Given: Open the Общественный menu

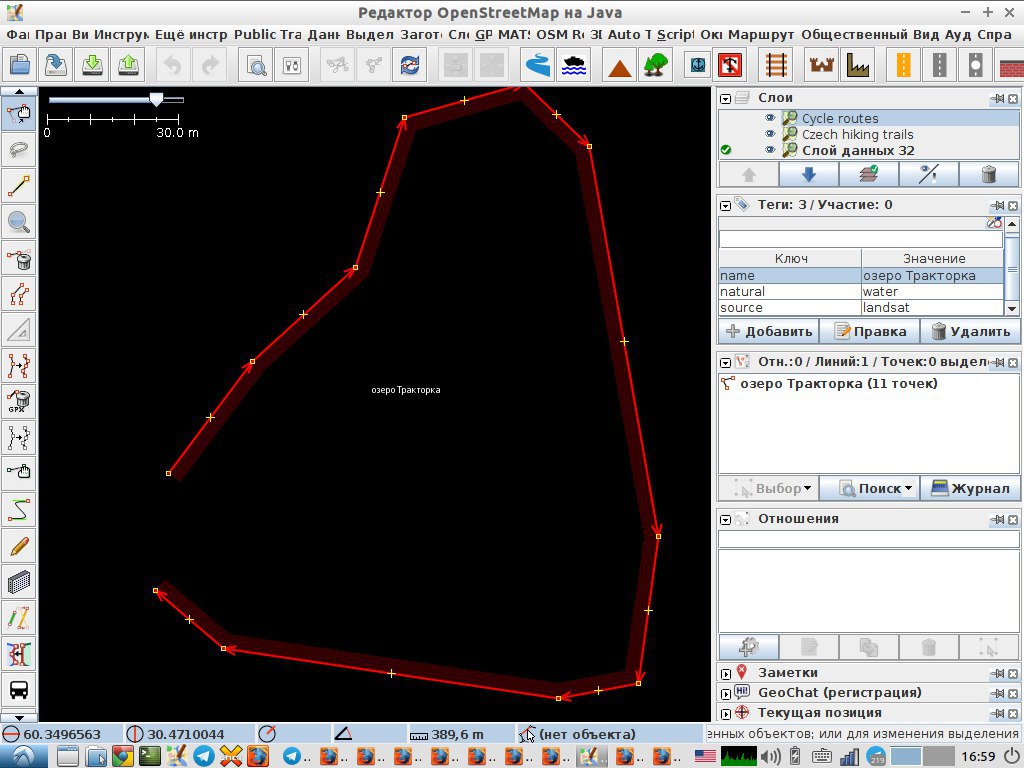Looking at the screenshot, I should click(854, 35).
